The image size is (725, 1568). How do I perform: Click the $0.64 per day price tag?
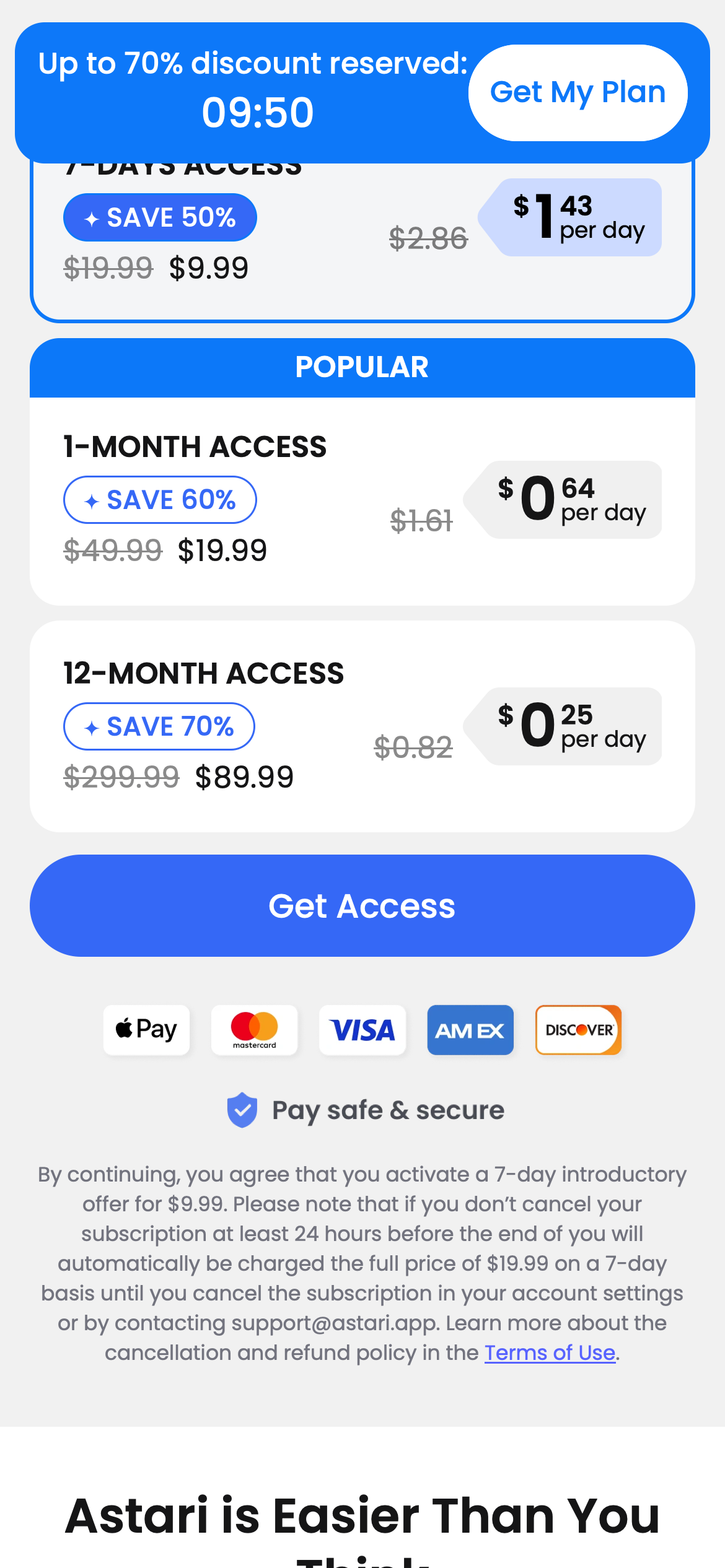[x=569, y=500]
